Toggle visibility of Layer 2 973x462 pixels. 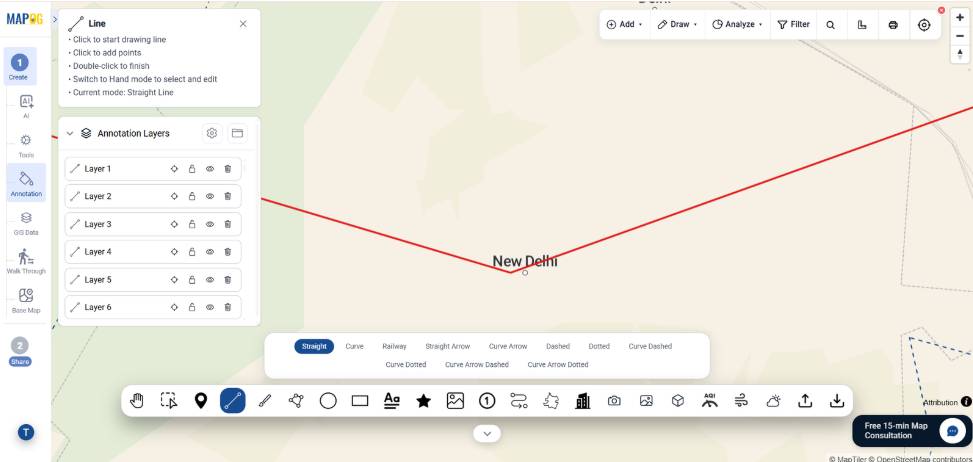click(x=210, y=196)
